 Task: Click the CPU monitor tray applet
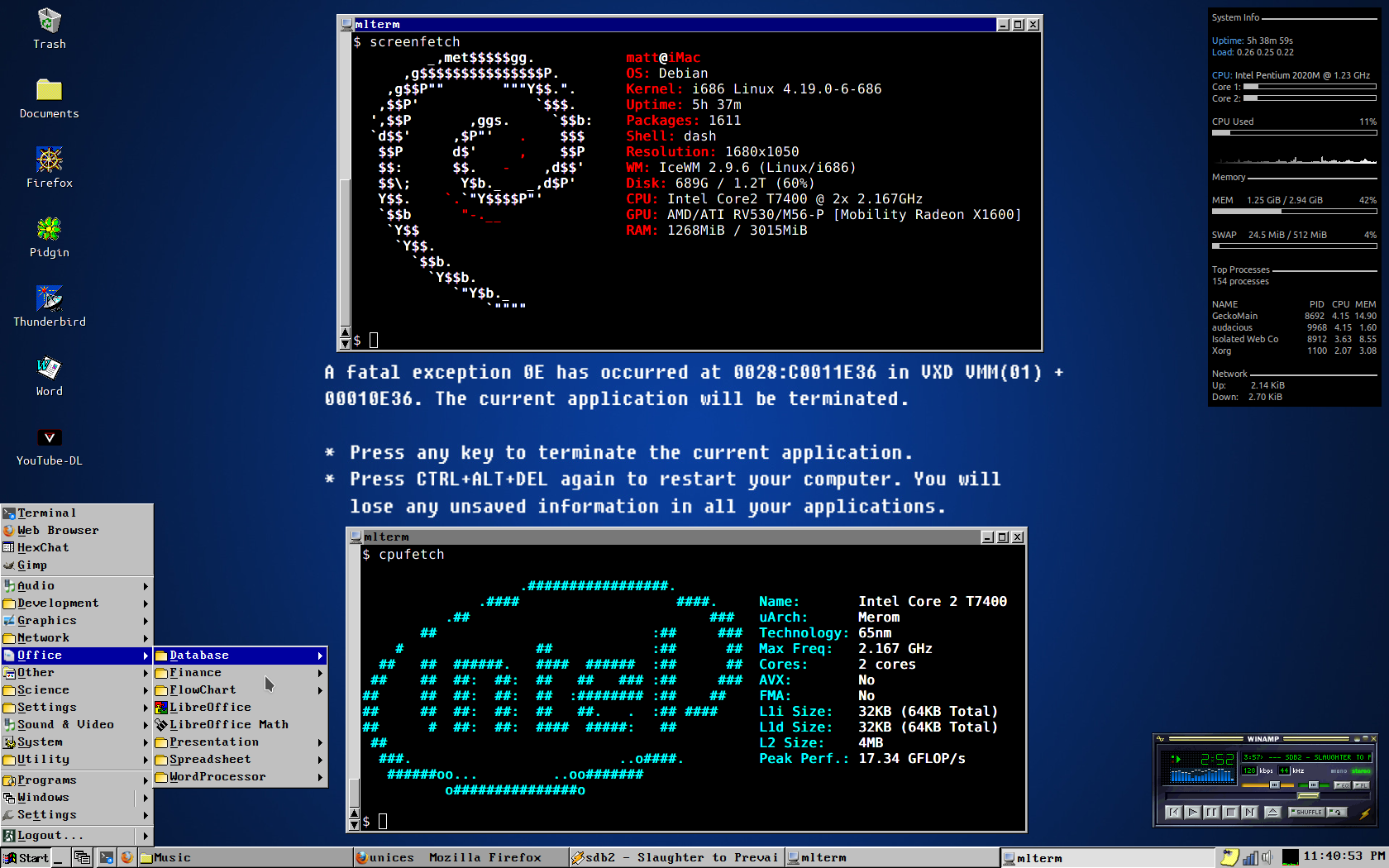coord(1291,857)
